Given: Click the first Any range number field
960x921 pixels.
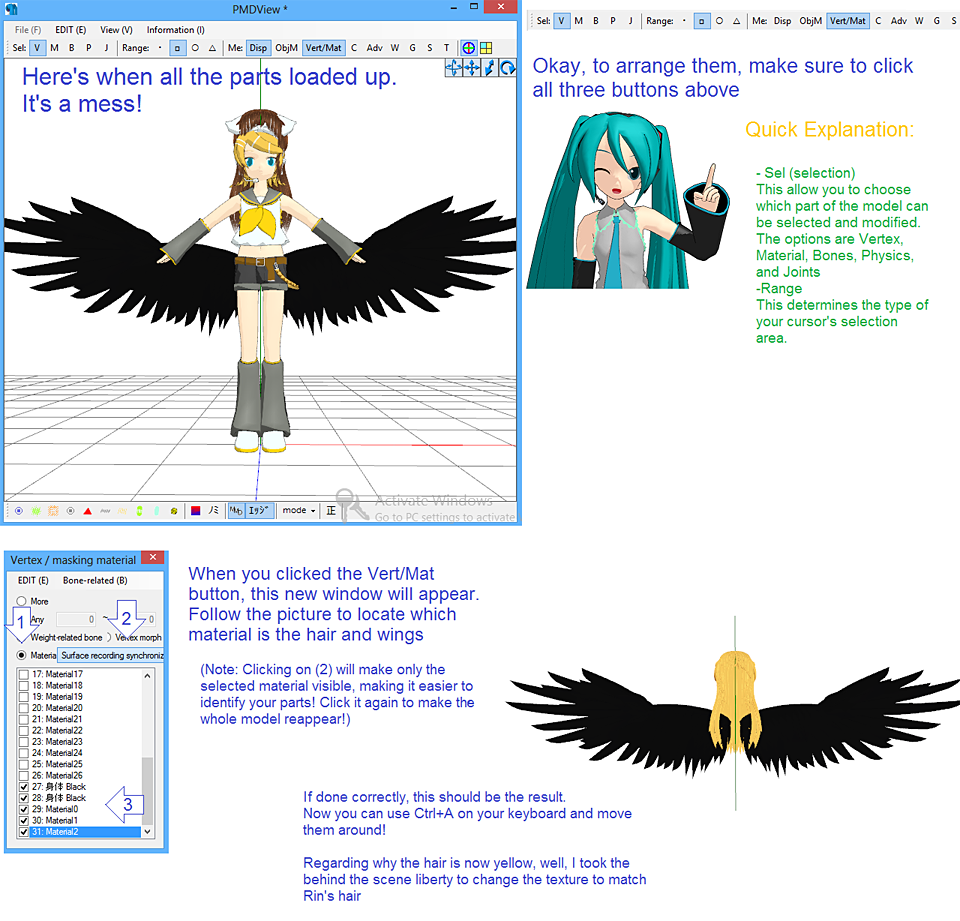Looking at the screenshot, I should (77, 620).
